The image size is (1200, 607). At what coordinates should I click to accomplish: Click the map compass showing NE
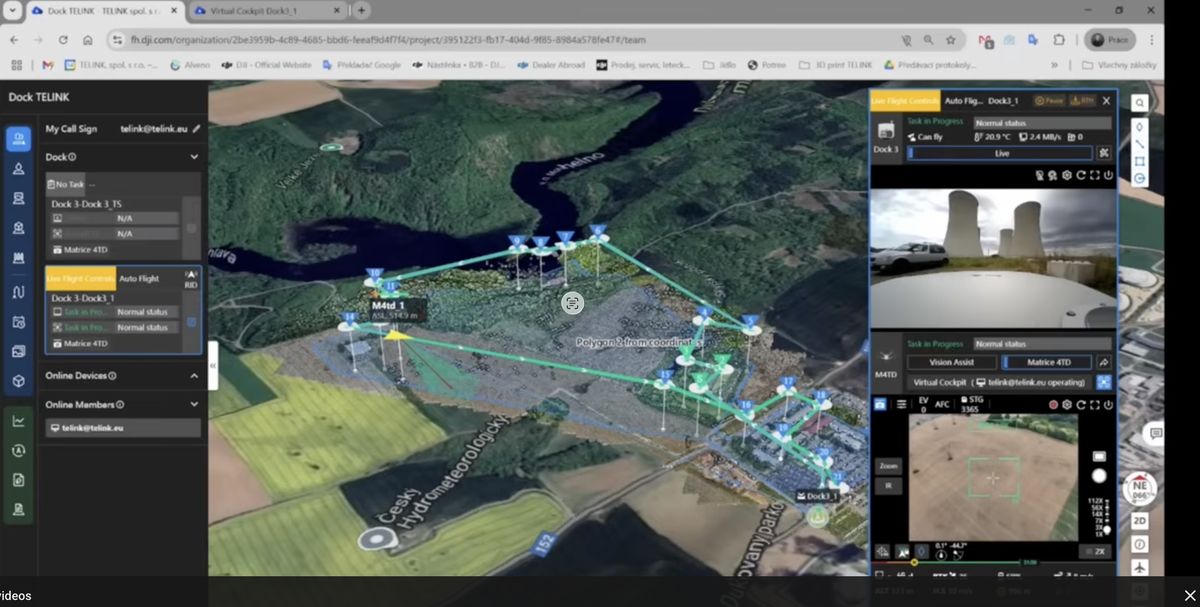pyautogui.click(x=1139, y=489)
